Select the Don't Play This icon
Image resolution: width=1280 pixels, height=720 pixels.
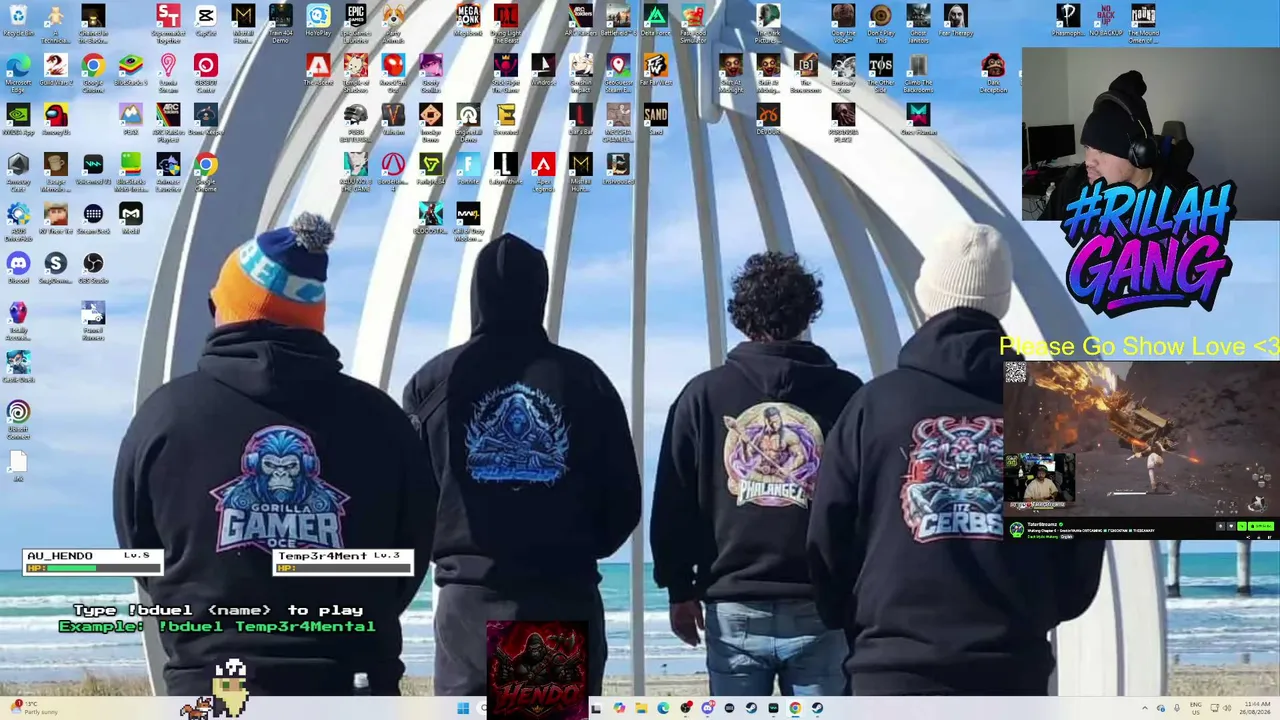(x=881, y=24)
